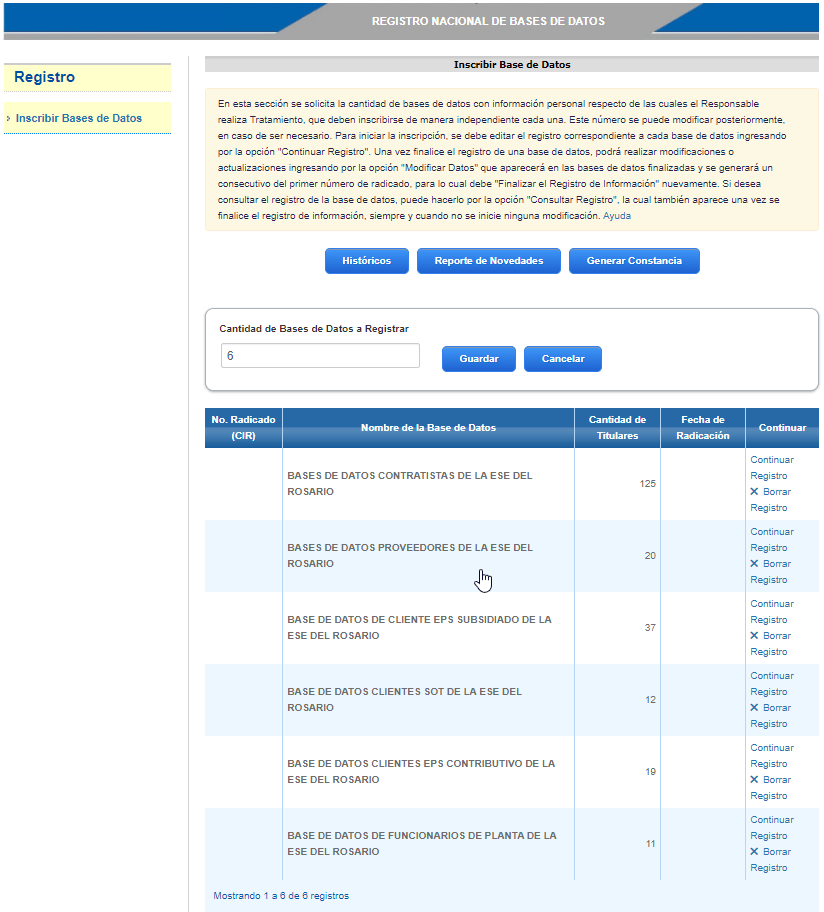
Task: Click the X delete icon for PROVEEDORES row
Action: click(x=754, y=564)
